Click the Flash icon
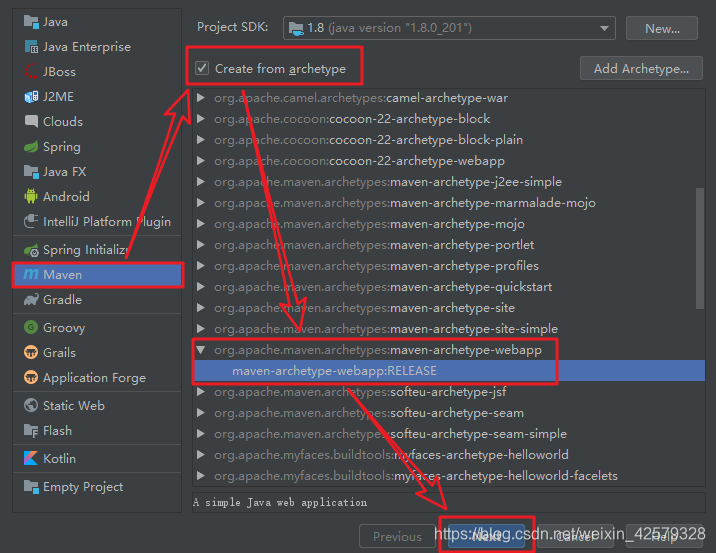Viewport: 716px width, 553px height. click(x=31, y=431)
